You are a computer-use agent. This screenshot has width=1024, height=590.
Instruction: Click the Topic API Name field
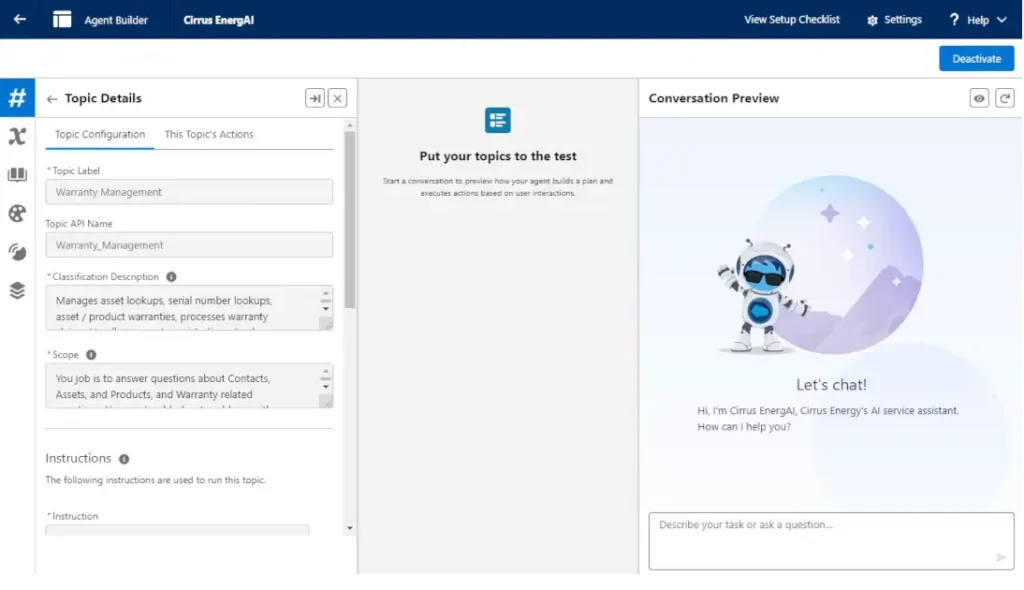coord(189,245)
